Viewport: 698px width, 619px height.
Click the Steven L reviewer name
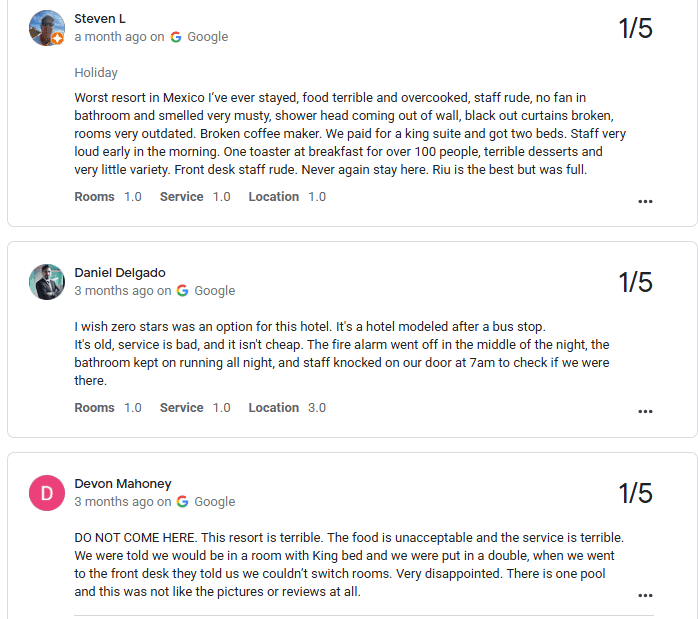click(x=100, y=19)
